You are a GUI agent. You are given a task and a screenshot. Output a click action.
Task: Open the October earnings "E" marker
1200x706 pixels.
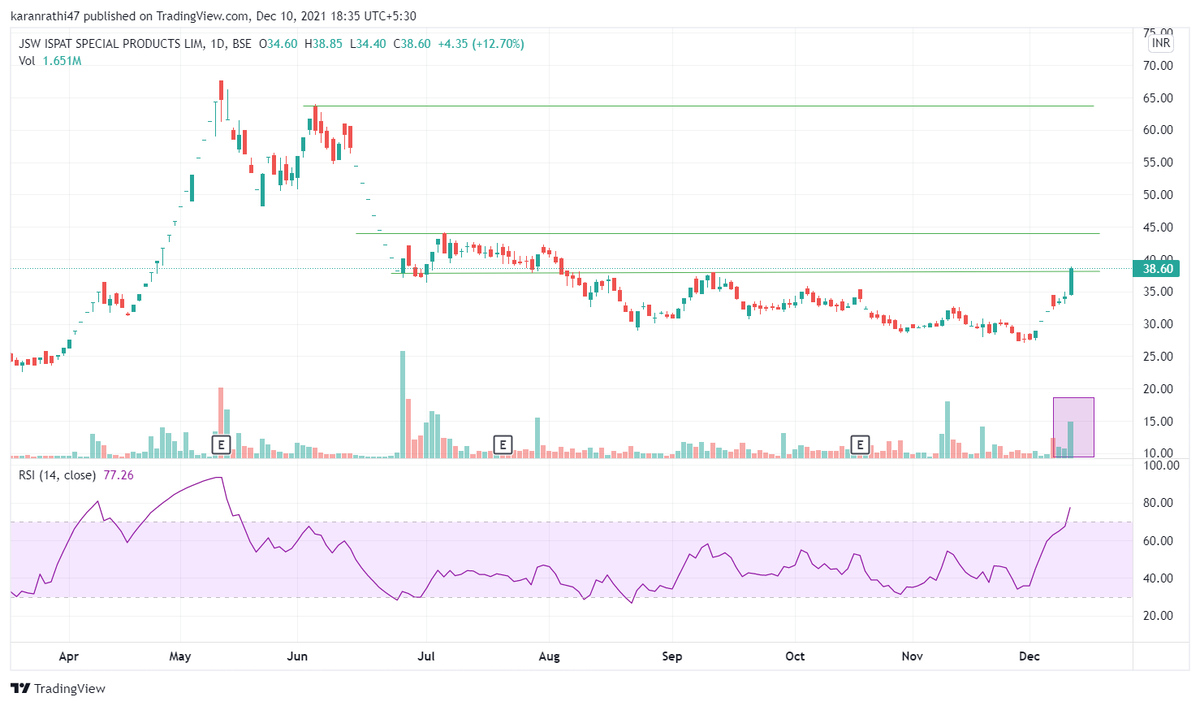pos(860,444)
